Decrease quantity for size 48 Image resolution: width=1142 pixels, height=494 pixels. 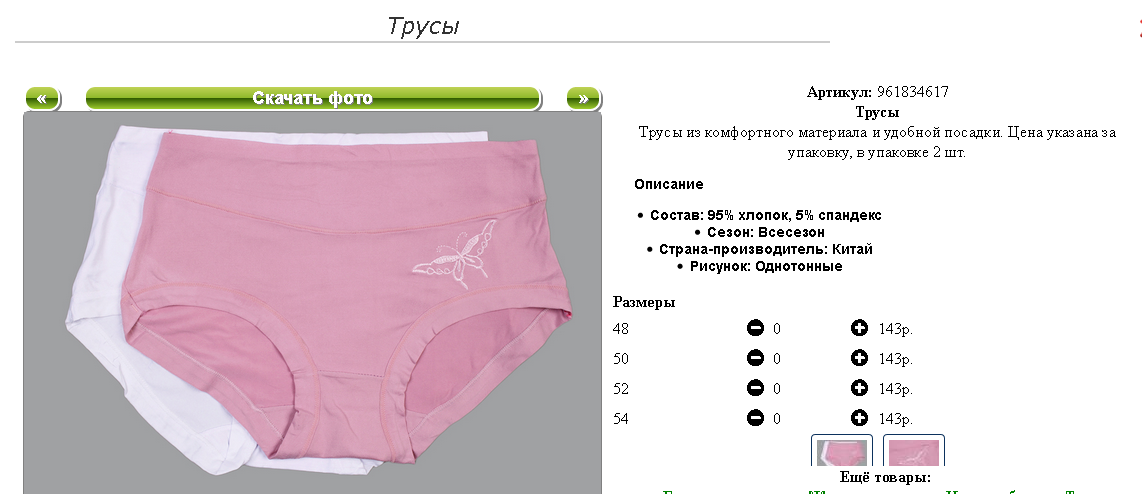point(755,329)
